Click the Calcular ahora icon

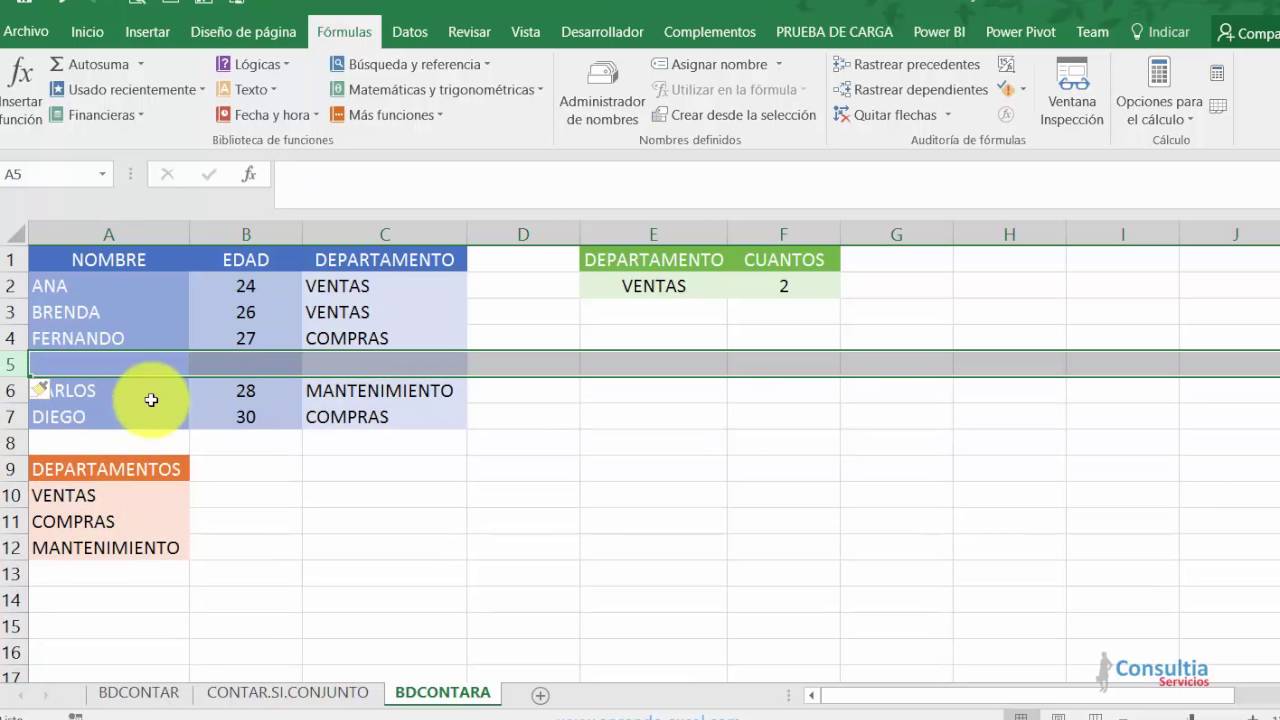[1217, 73]
